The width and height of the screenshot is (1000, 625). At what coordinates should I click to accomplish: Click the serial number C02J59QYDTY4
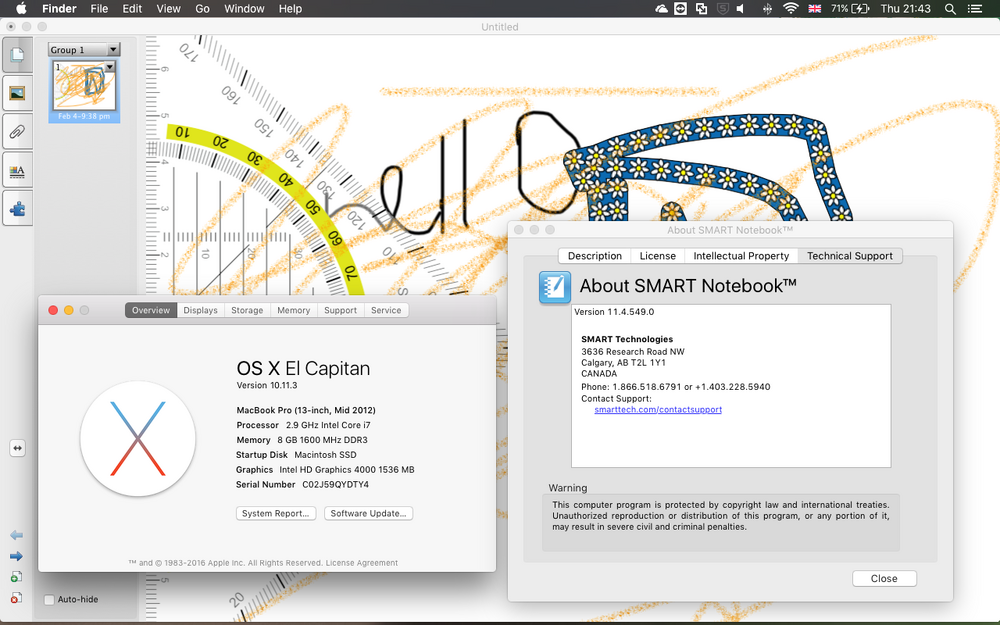335,485
